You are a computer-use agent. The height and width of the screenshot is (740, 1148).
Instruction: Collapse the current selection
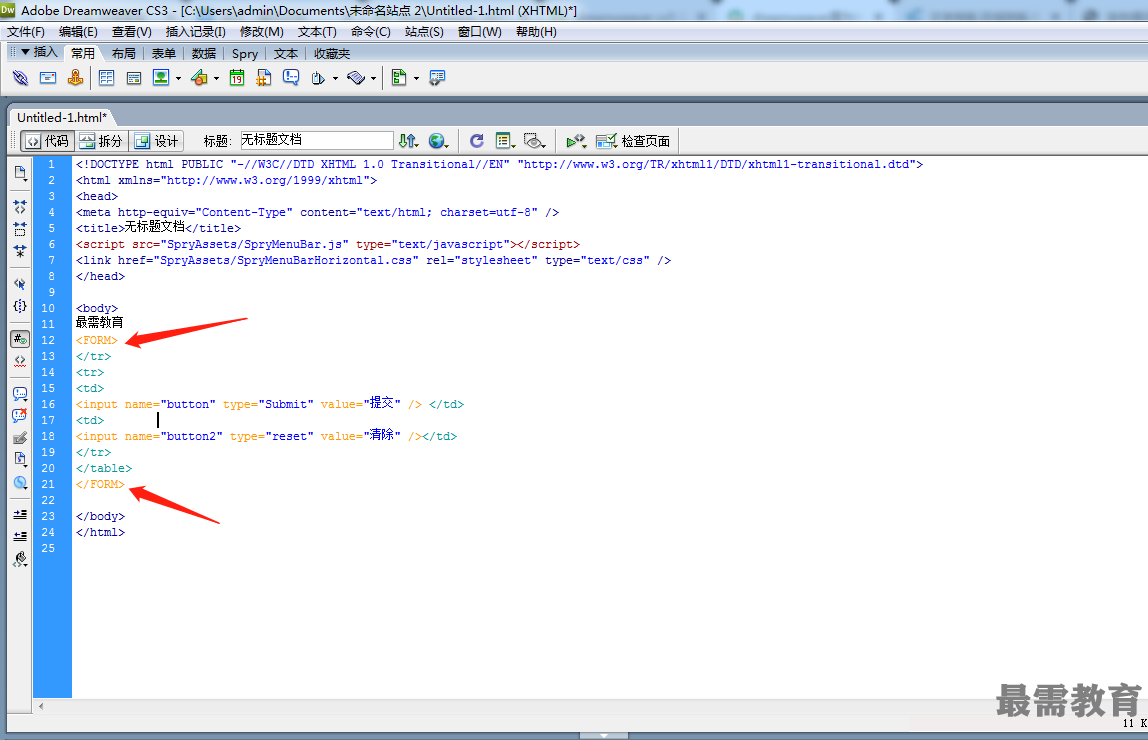tap(20, 229)
